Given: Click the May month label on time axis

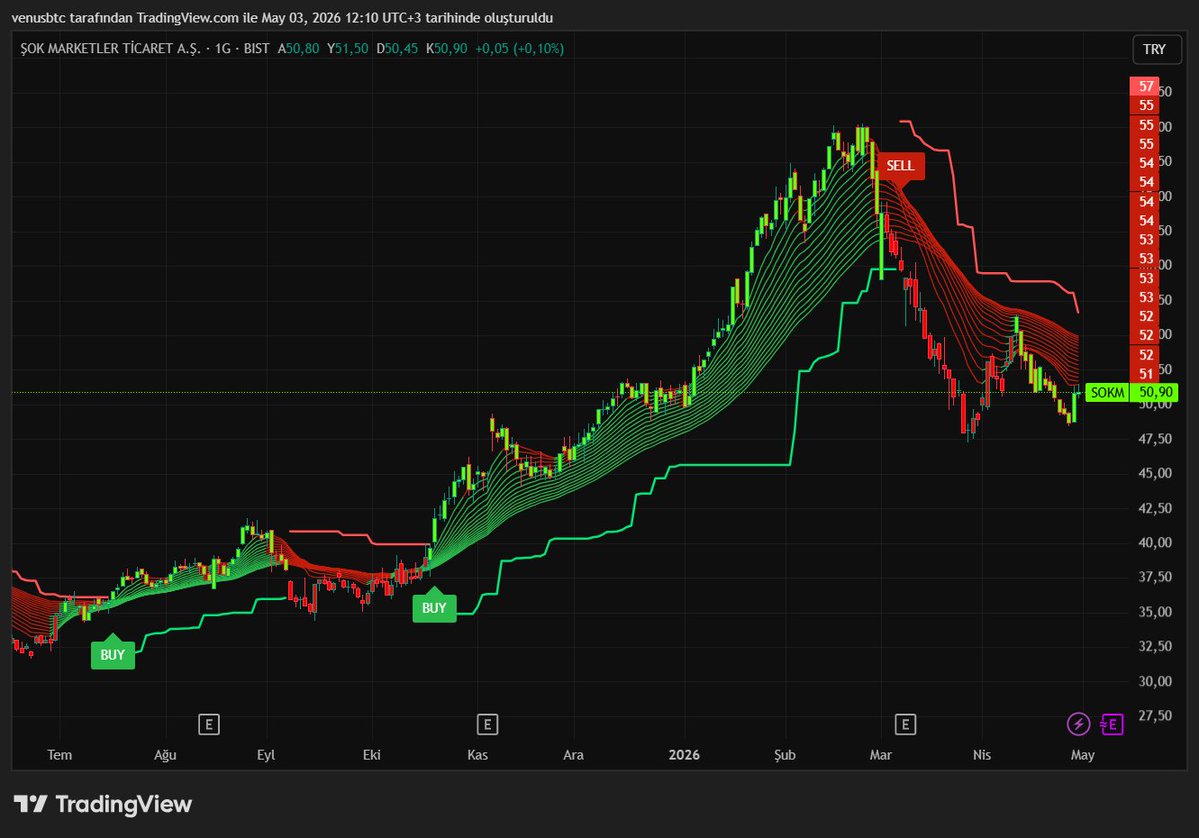Looking at the screenshot, I should point(1082,755).
